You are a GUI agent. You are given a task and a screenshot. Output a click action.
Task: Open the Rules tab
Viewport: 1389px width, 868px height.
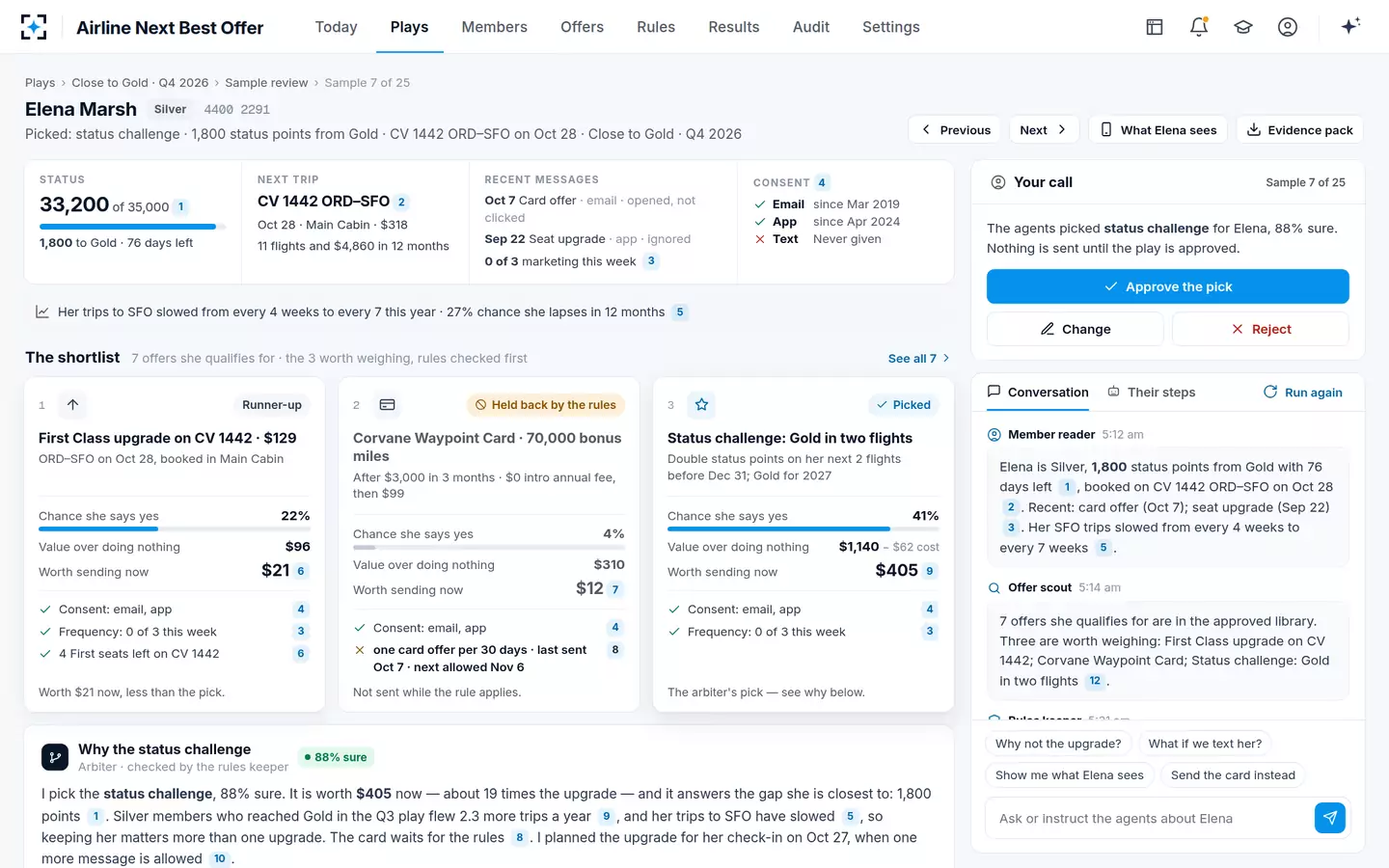coord(656,27)
